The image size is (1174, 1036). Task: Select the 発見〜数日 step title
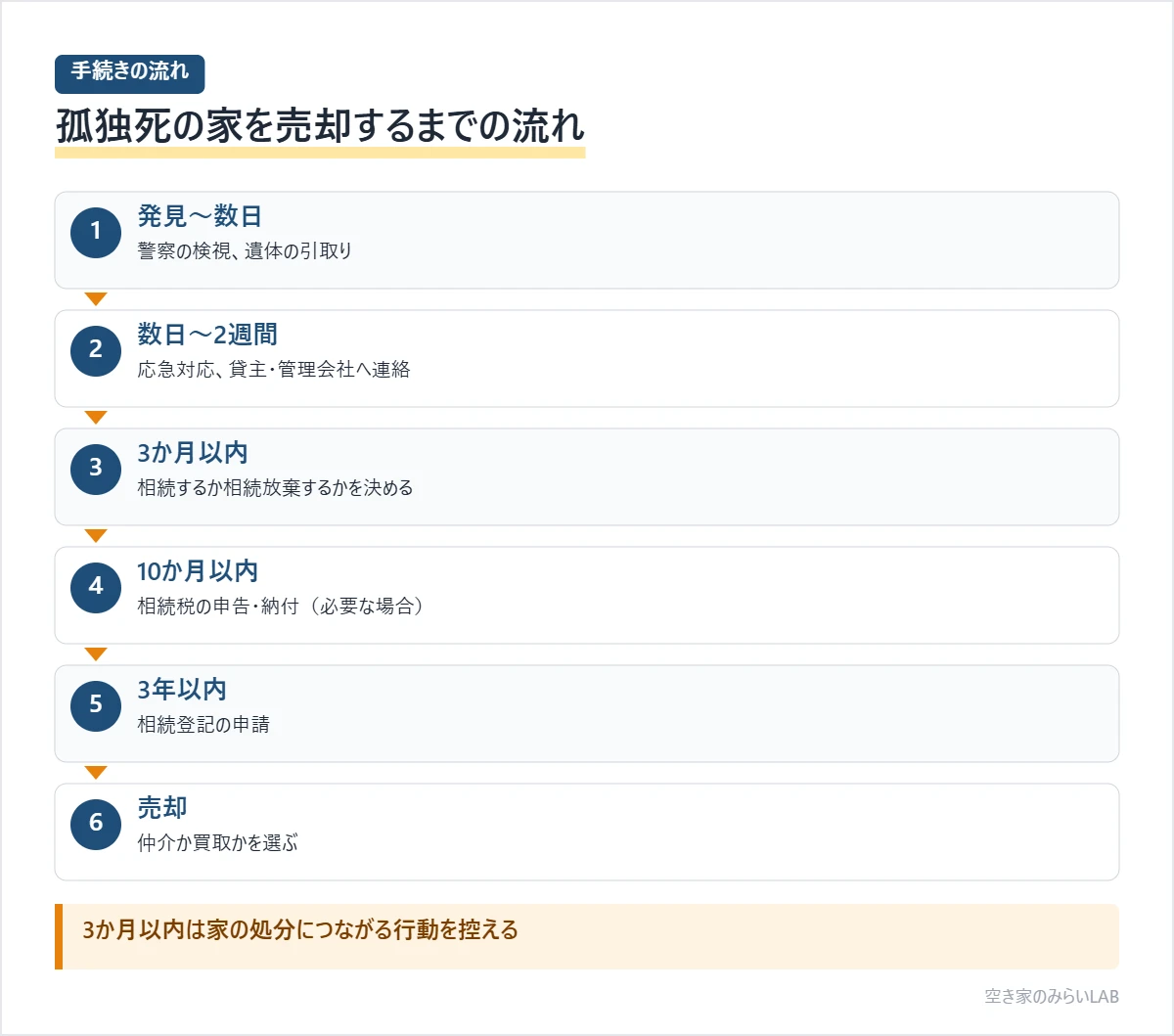coord(200,216)
